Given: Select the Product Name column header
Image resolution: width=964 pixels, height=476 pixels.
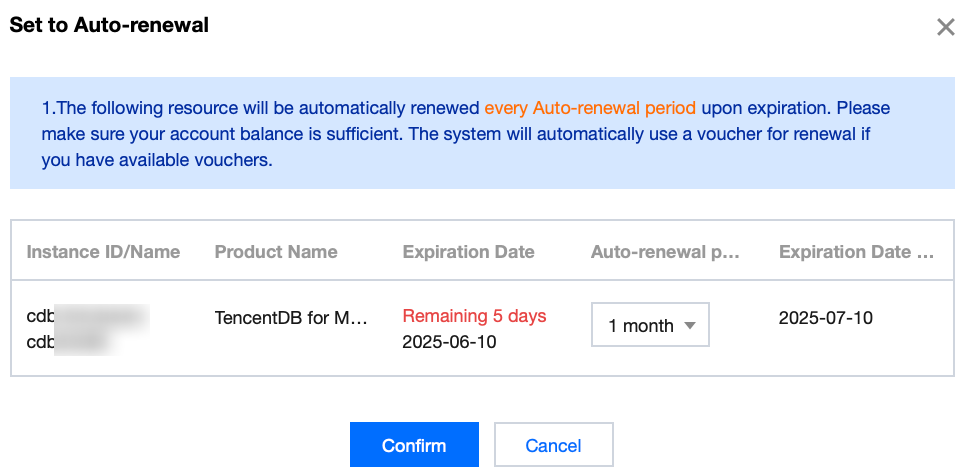Looking at the screenshot, I should click(276, 252).
